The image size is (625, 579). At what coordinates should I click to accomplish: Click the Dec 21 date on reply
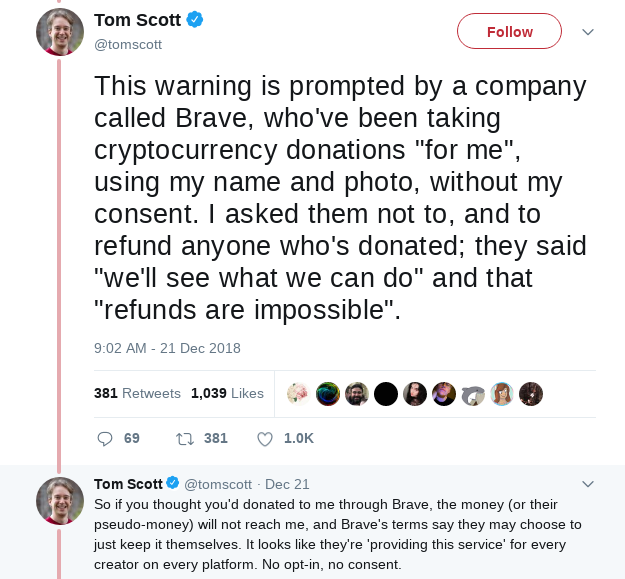287,484
